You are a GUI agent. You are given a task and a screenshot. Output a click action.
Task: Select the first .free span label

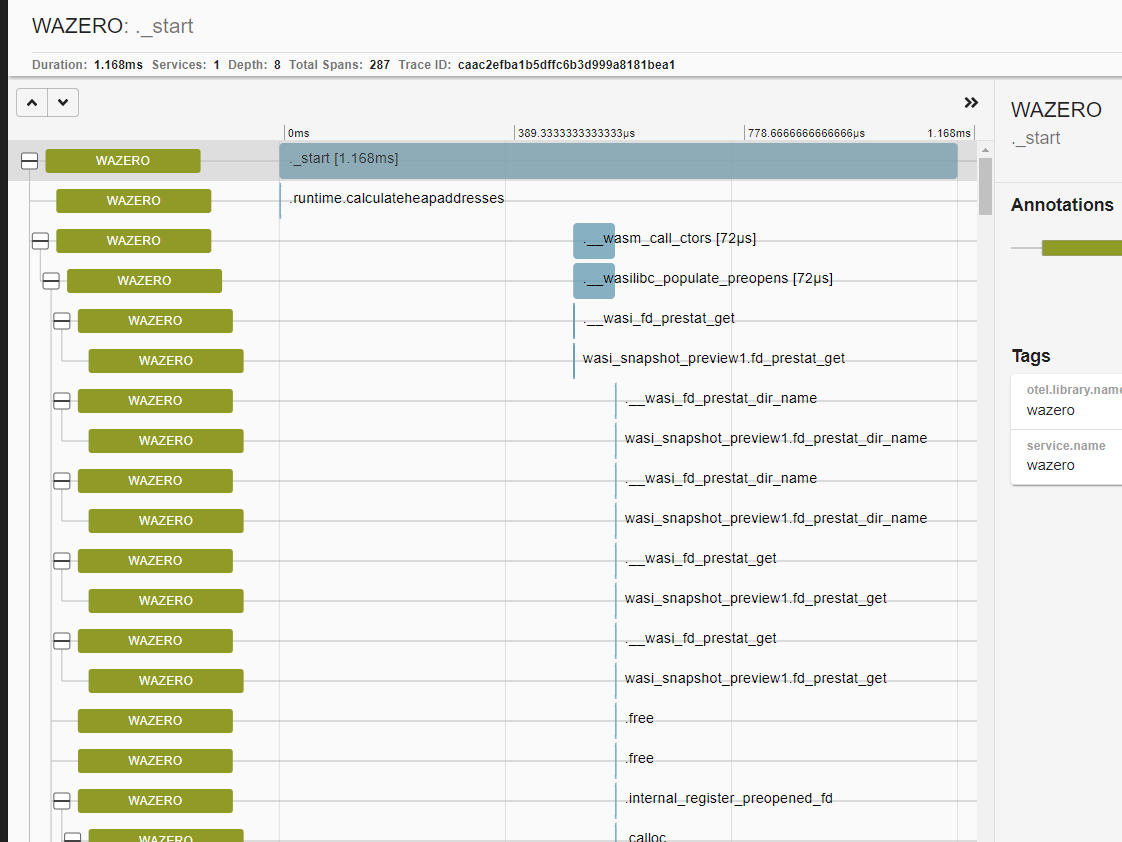click(639, 718)
